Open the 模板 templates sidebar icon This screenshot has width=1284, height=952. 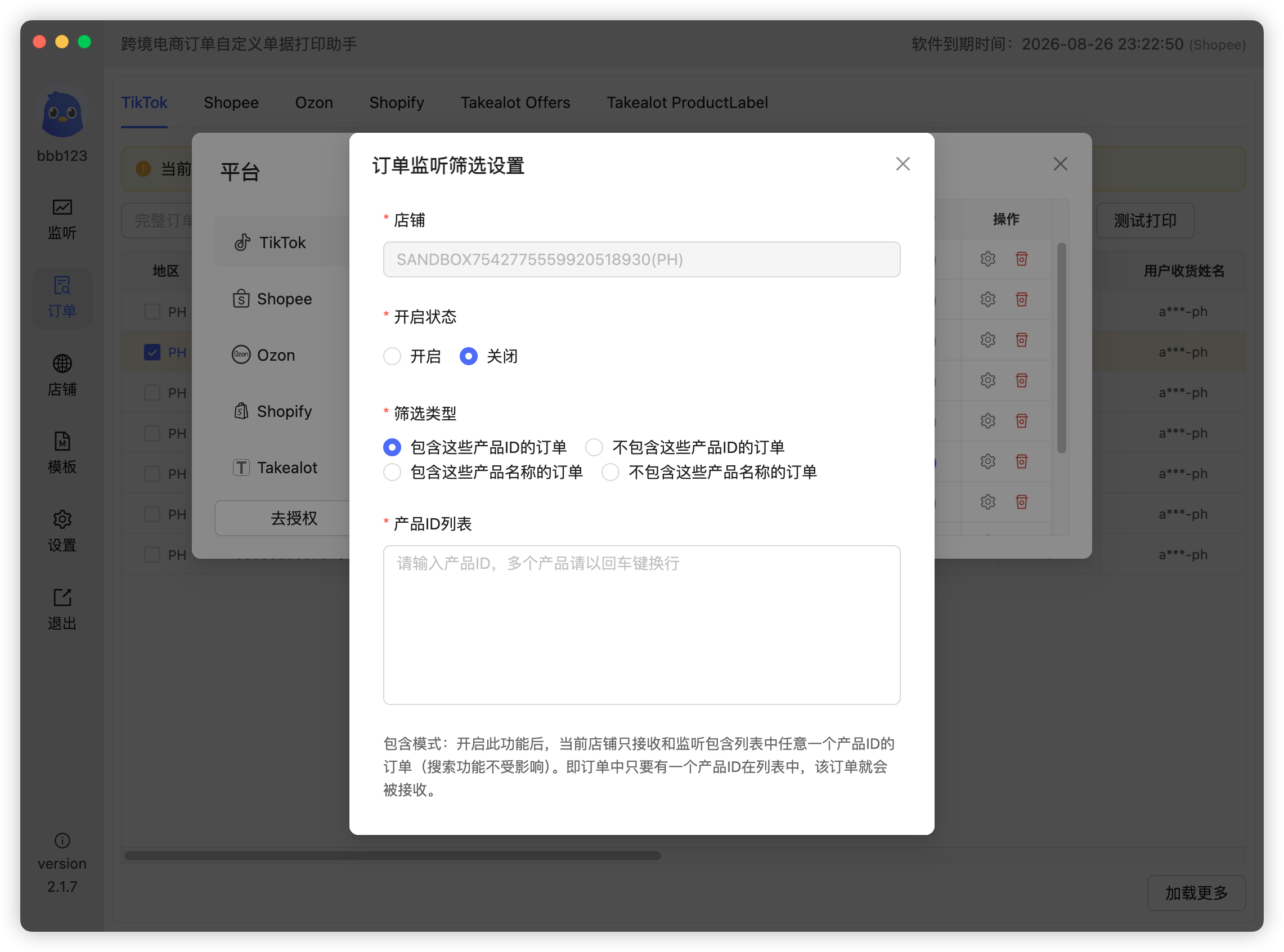pyautogui.click(x=62, y=453)
